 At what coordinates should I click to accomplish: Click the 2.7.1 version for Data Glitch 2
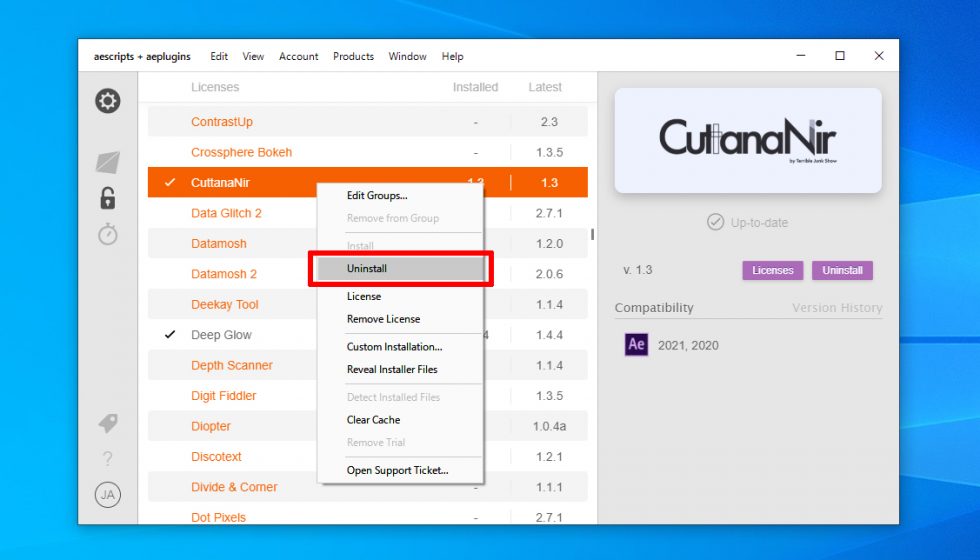(x=549, y=213)
